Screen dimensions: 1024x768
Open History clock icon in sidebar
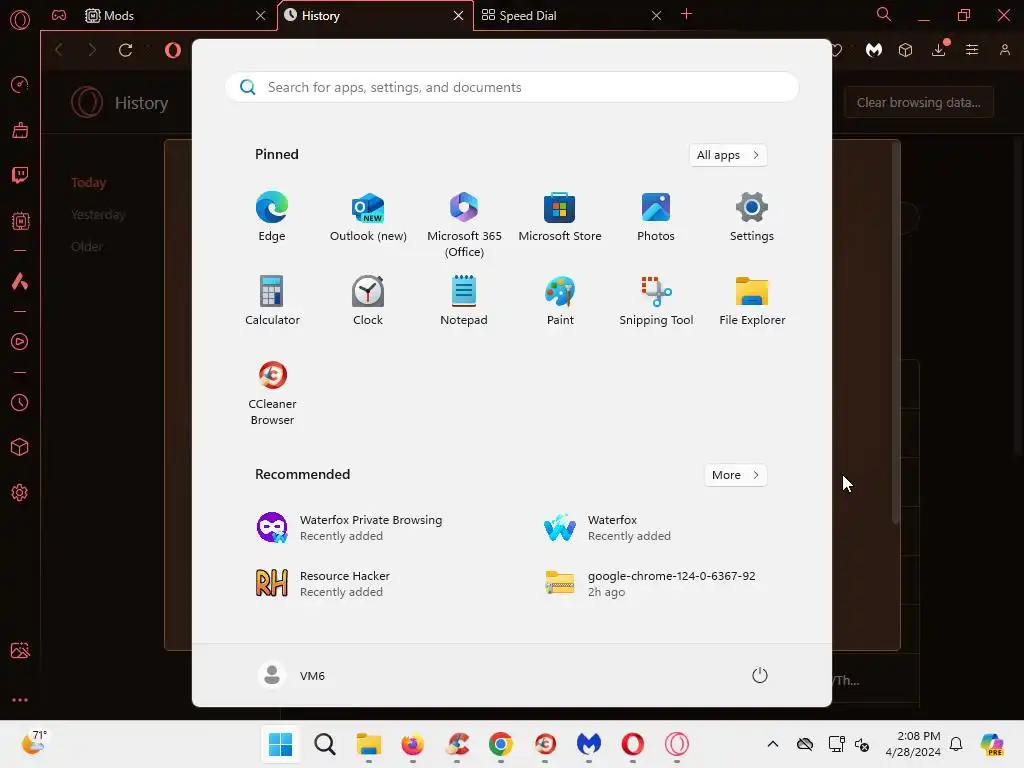(20, 402)
